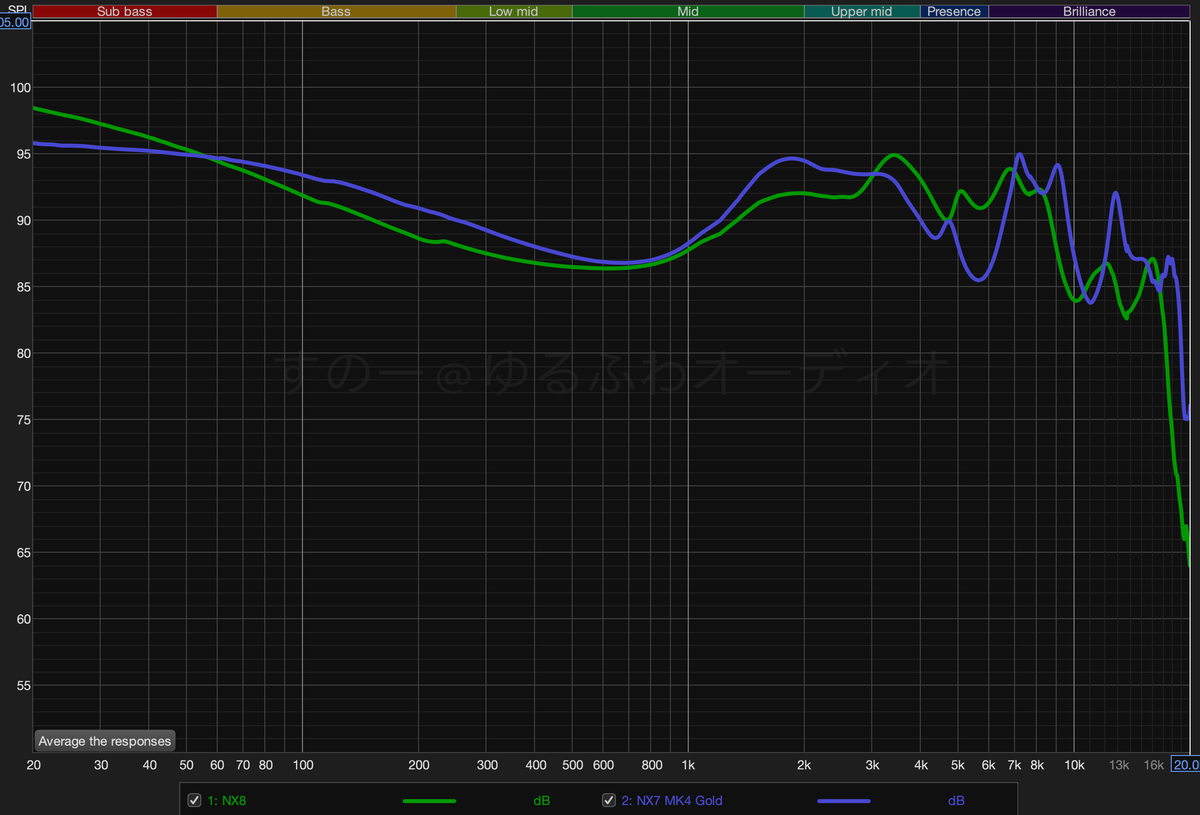Click the 2k frequency axis label
Screen dimensions: 1200x815
click(x=804, y=765)
